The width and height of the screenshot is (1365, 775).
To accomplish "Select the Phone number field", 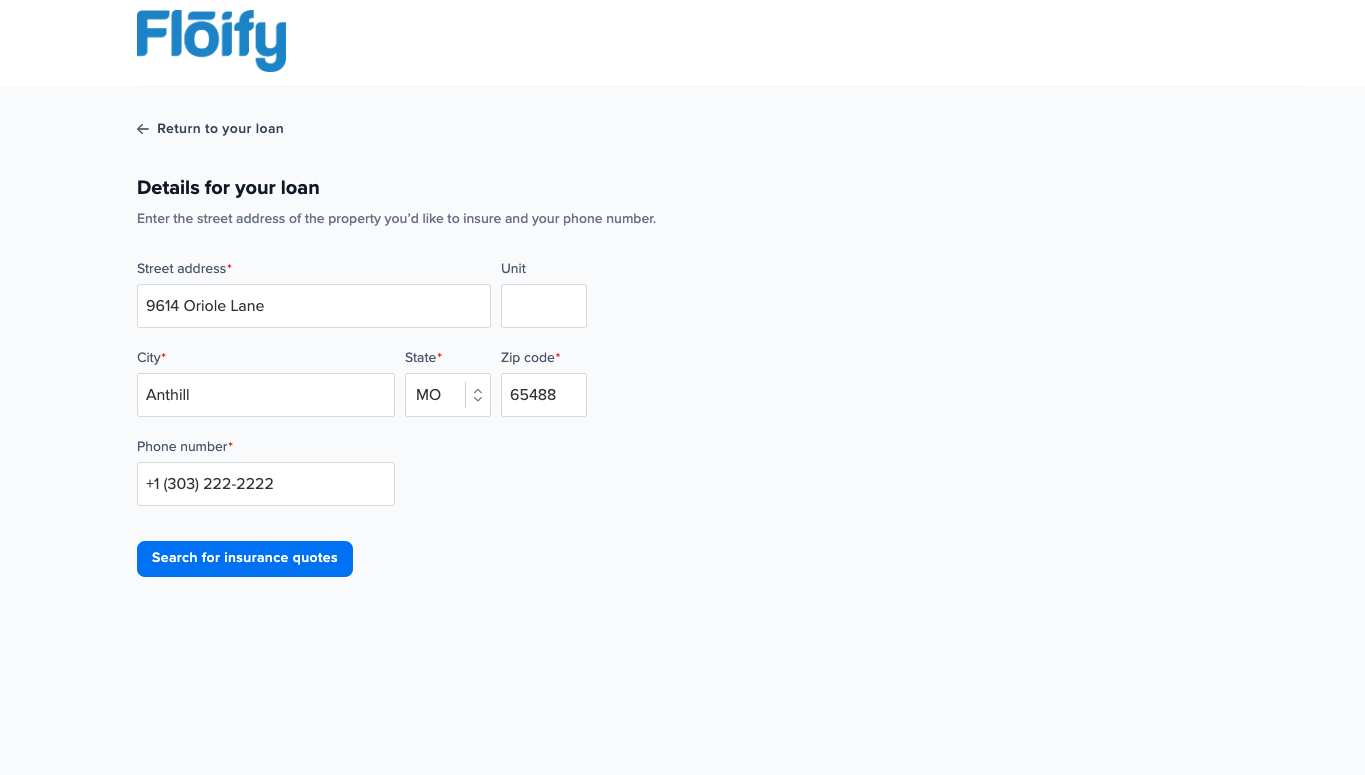I will tap(265, 483).
